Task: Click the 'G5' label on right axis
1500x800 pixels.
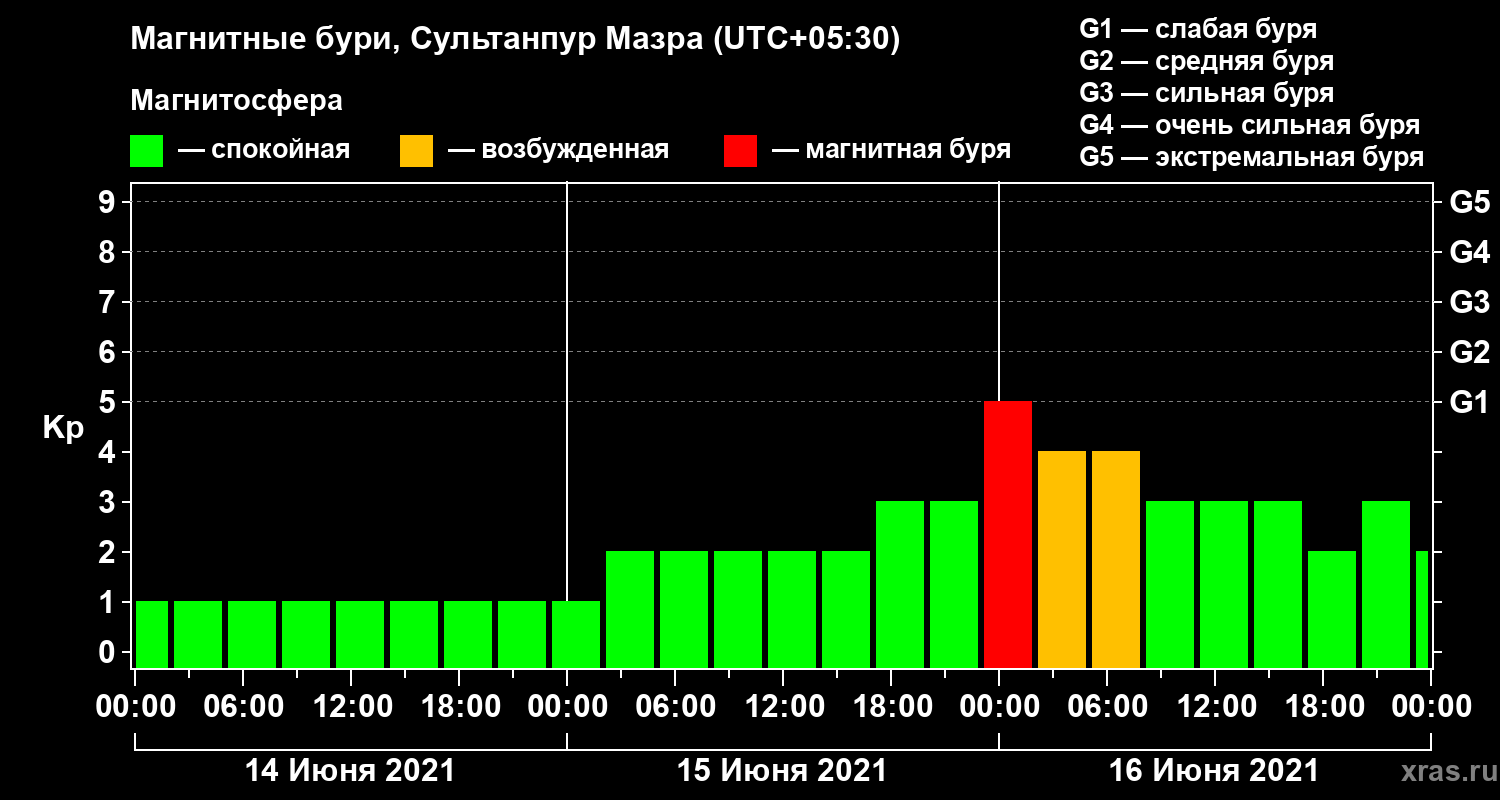Action: tap(1470, 202)
